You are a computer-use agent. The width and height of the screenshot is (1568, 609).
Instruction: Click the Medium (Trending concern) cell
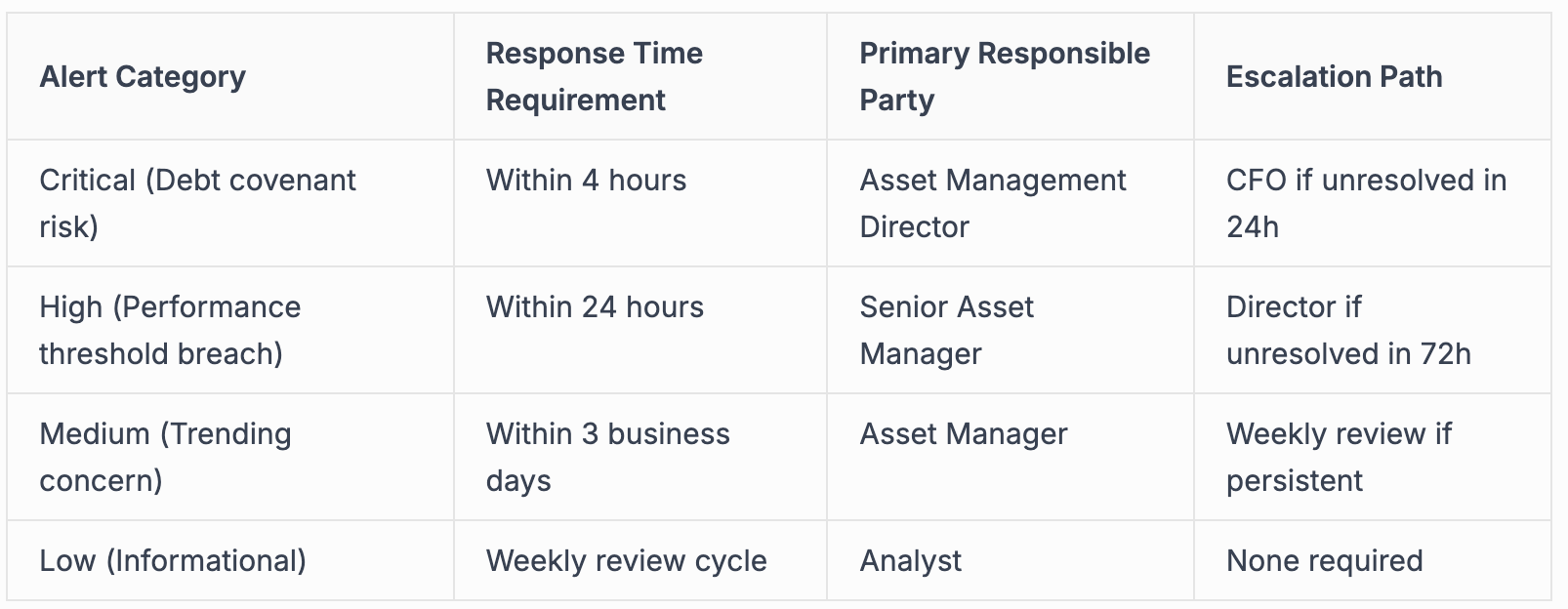(165, 457)
